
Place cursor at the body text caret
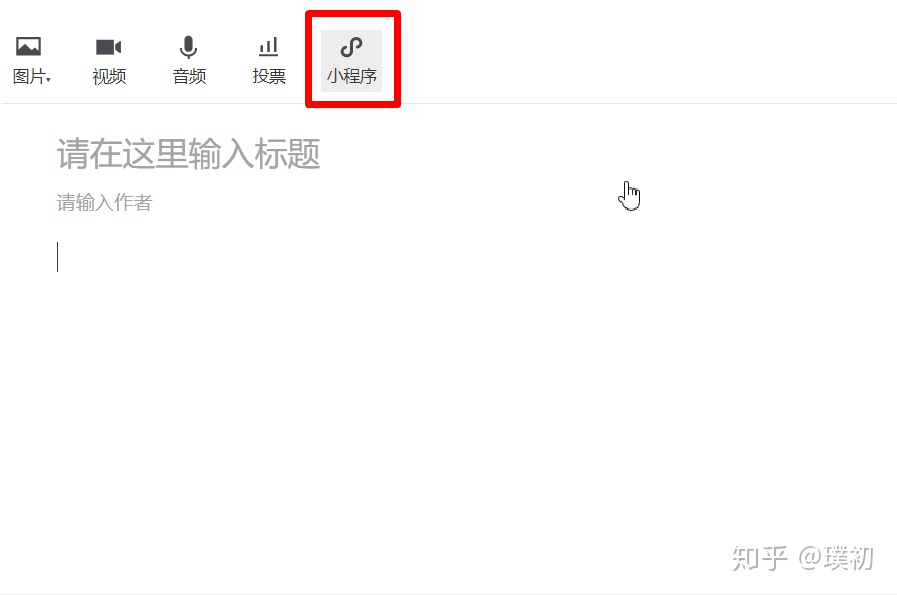[58, 257]
